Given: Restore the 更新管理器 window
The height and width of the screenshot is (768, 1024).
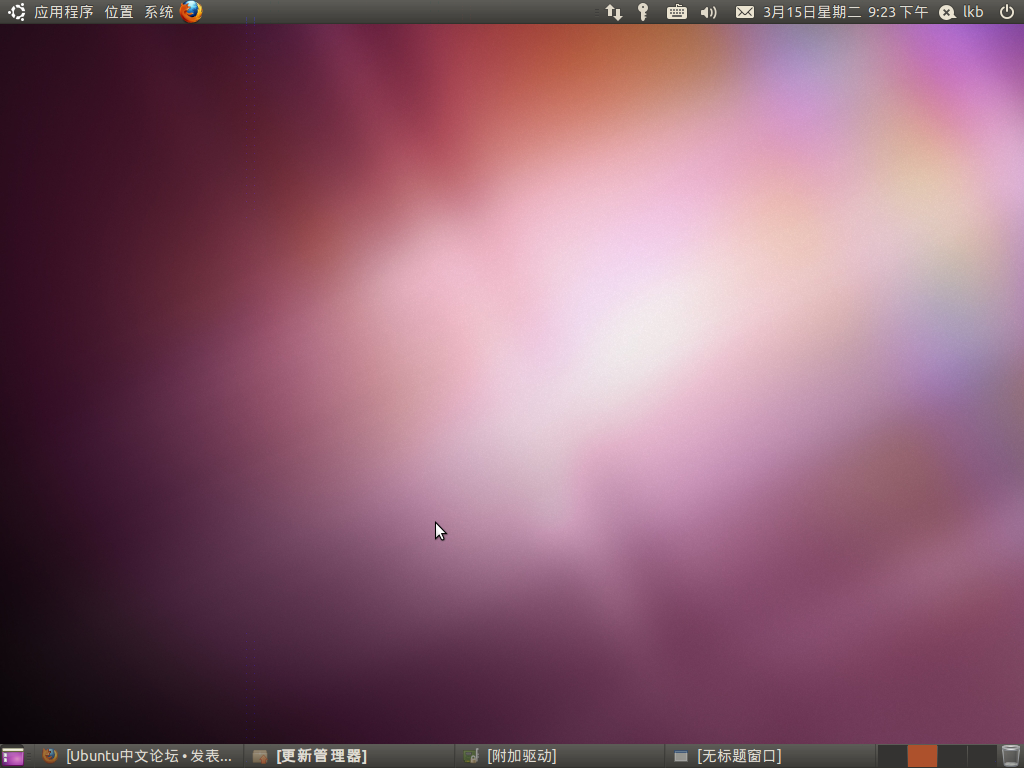Looking at the screenshot, I should 349,756.
